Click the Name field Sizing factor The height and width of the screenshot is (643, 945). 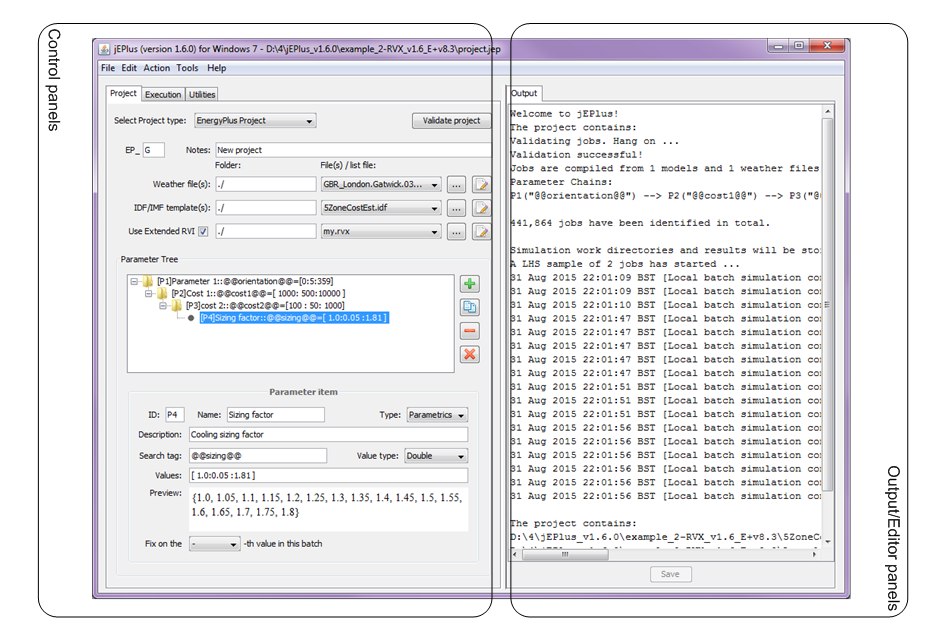pyautogui.click(x=275, y=415)
